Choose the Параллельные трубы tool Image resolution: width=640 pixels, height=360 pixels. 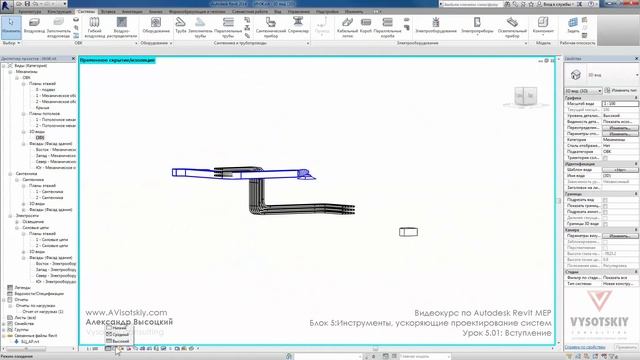[228, 27]
